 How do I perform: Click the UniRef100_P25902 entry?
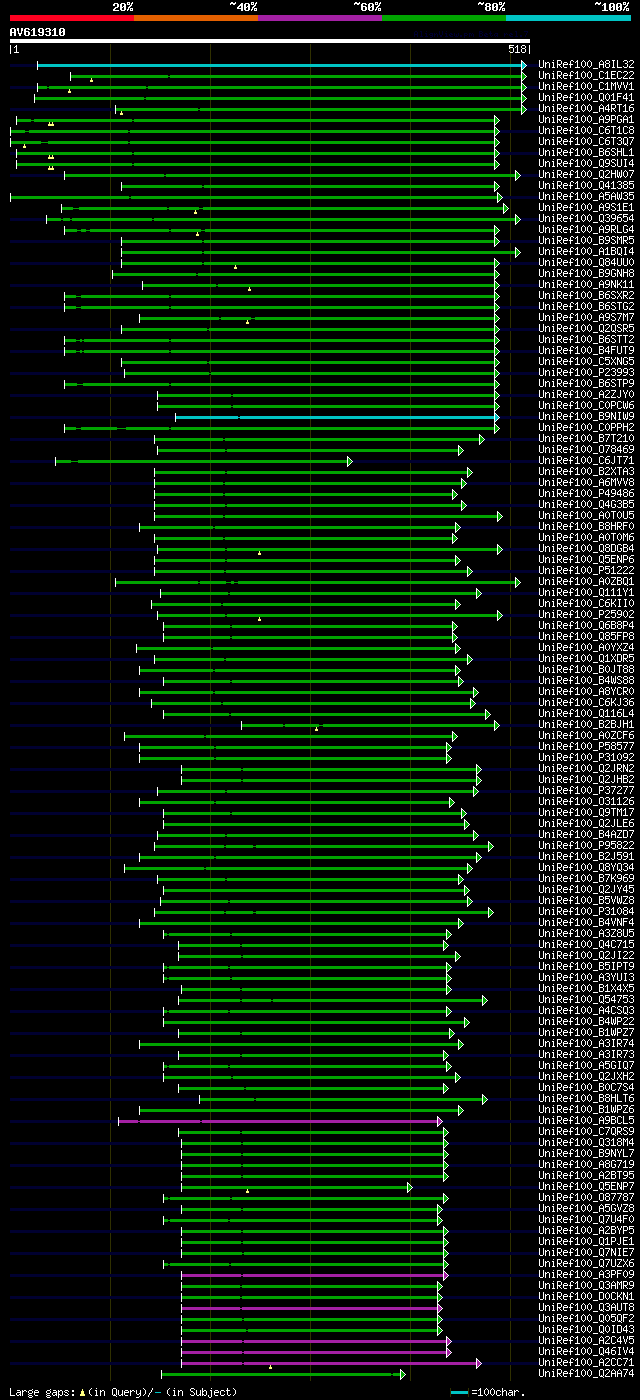[586, 615]
